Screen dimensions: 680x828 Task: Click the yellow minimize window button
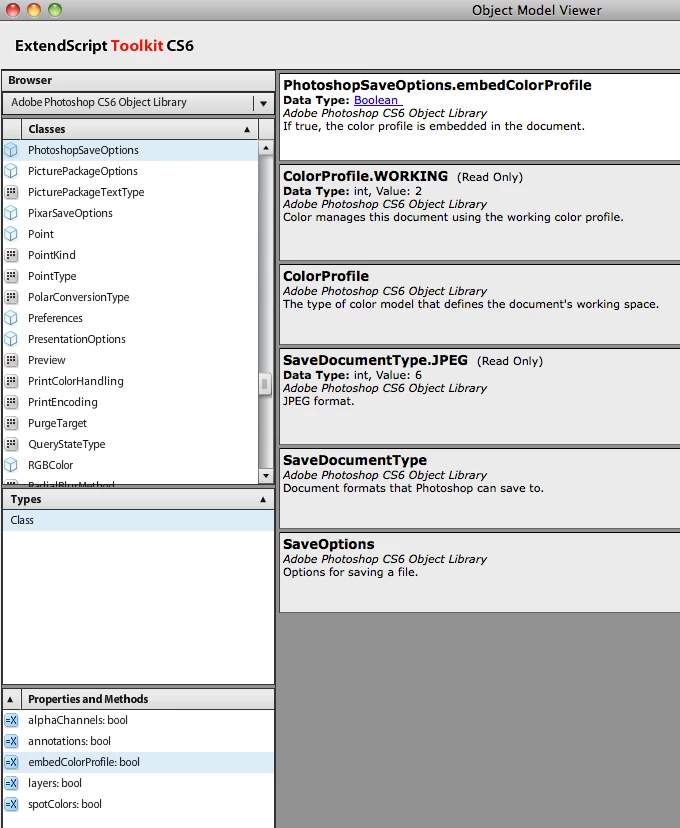34,10
